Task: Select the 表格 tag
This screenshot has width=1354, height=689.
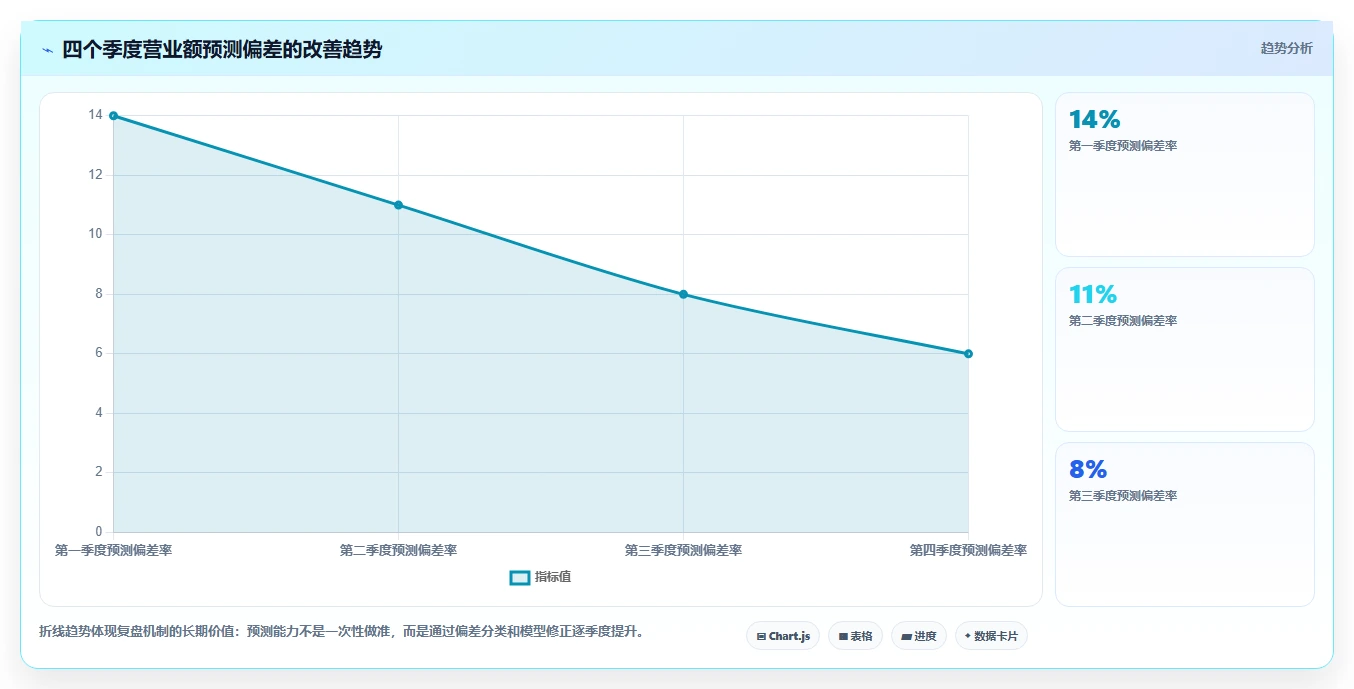Action: 855,636
